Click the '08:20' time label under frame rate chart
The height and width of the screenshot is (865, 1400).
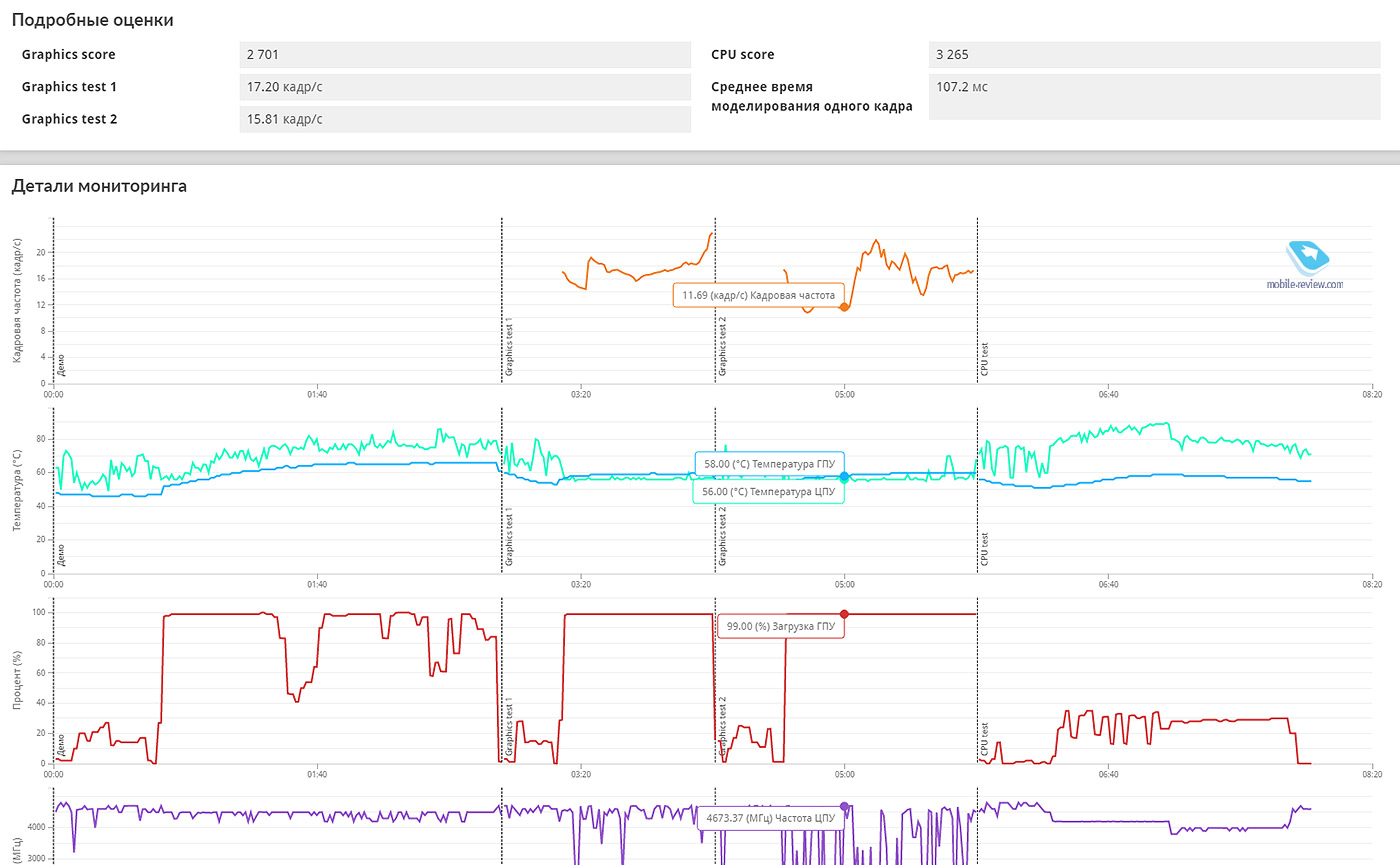[1372, 394]
